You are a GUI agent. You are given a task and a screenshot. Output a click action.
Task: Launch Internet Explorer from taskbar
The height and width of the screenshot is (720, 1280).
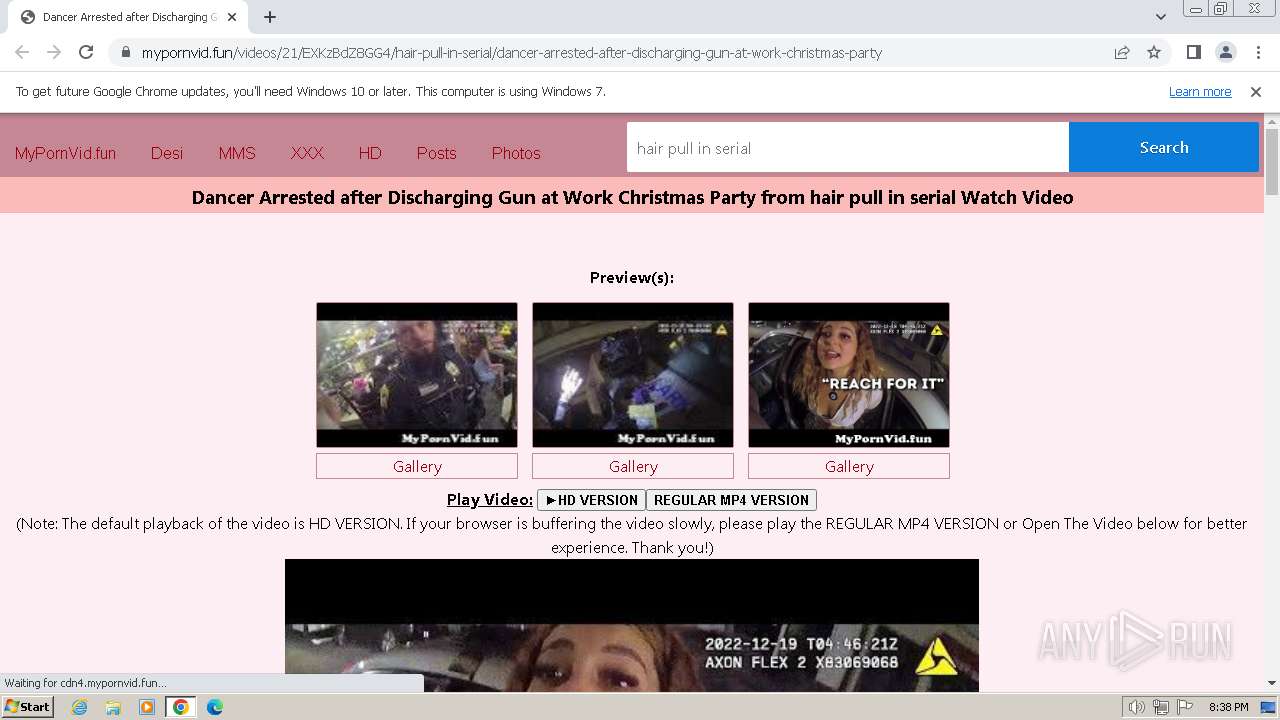[79, 707]
